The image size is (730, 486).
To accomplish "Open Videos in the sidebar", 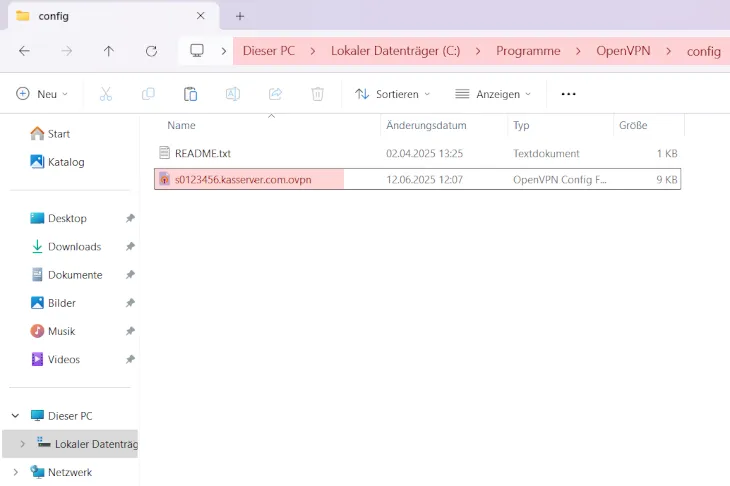I will point(55,359).
